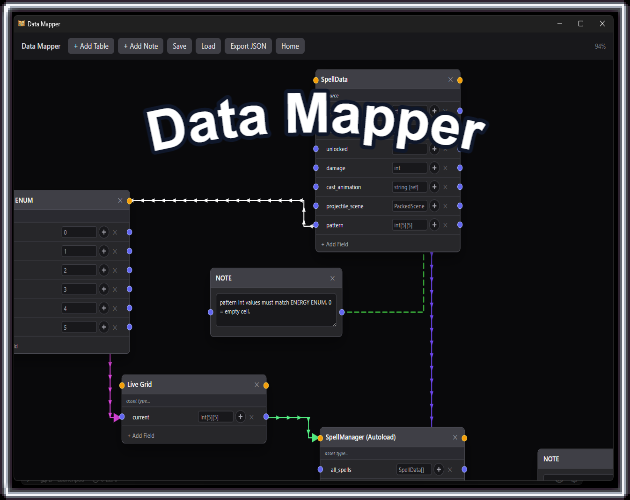Screen dimensions: 630x500
Task: Click the plus button on ENUM value 4 row
Action: tap(104, 308)
